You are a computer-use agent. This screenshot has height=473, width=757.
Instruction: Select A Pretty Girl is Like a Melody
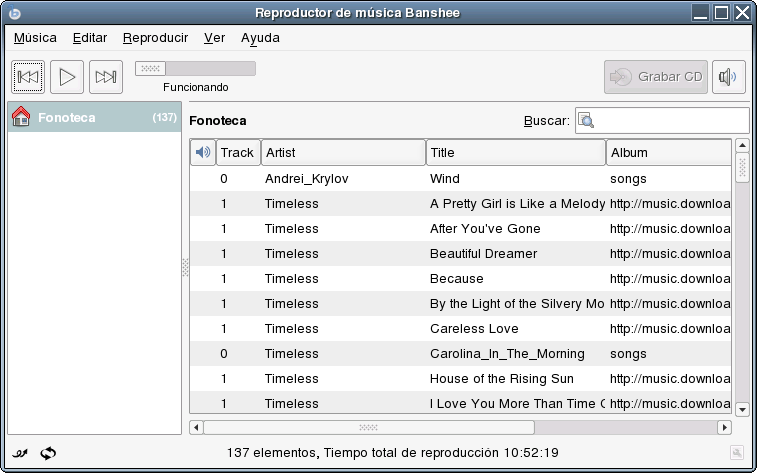pos(517,204)
